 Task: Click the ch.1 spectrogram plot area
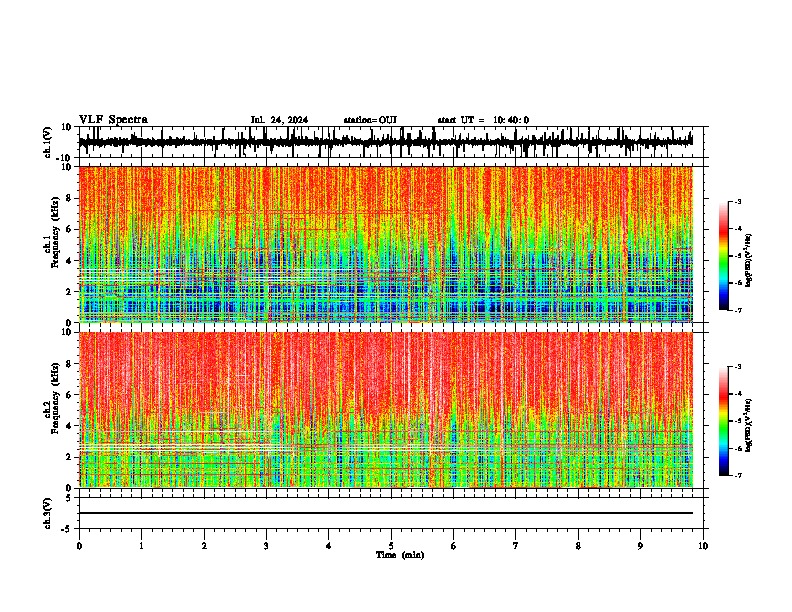[385, 244]
